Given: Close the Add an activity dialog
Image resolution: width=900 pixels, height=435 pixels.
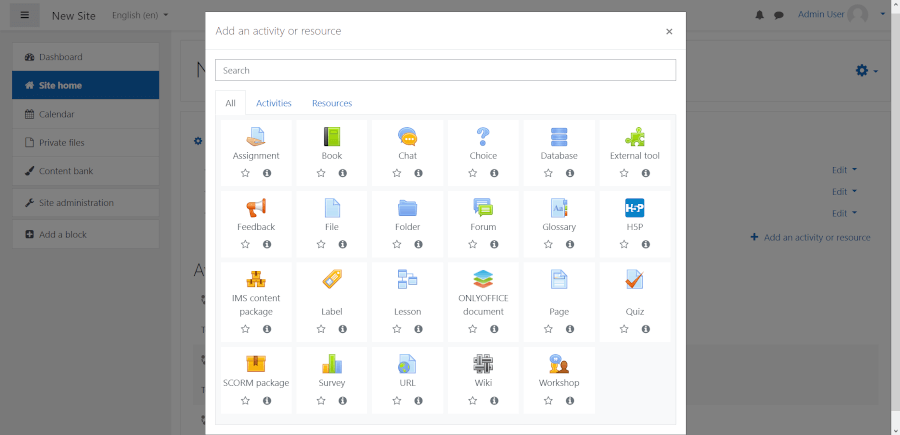Looking at the screenshot, I should tap(669, 32).
